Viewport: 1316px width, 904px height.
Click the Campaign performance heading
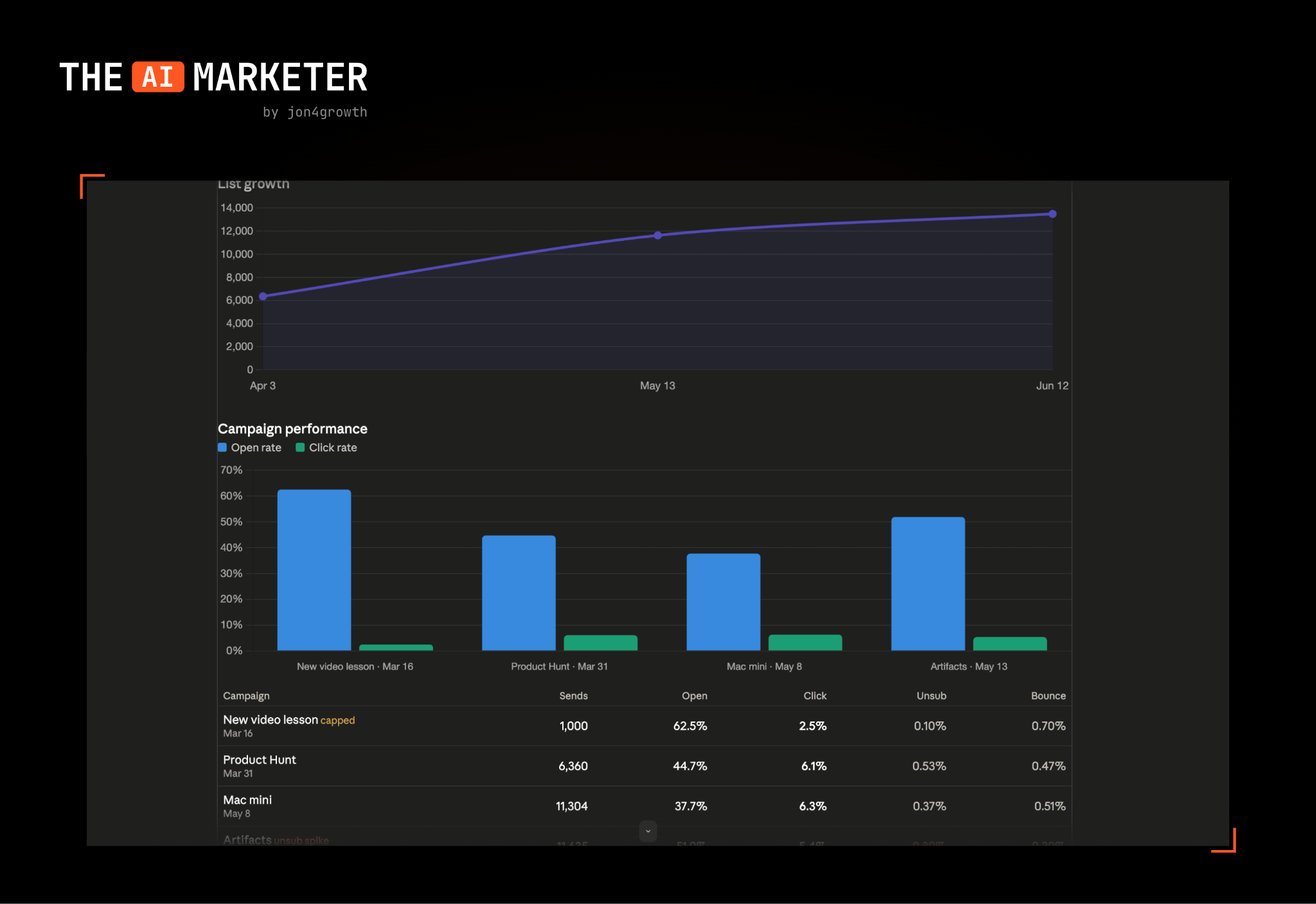292,429
